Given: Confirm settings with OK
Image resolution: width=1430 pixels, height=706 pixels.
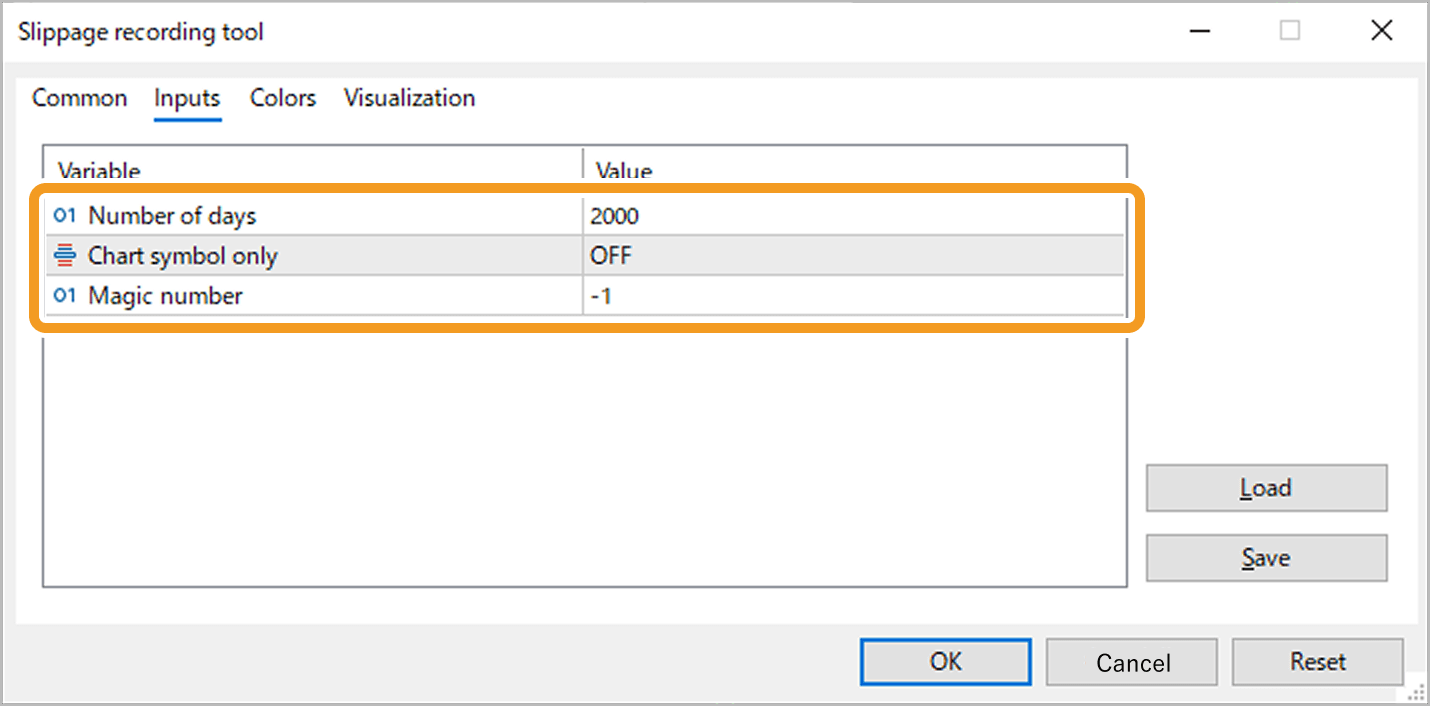Looking at the screenshot, I should click(x=945, y=661).
